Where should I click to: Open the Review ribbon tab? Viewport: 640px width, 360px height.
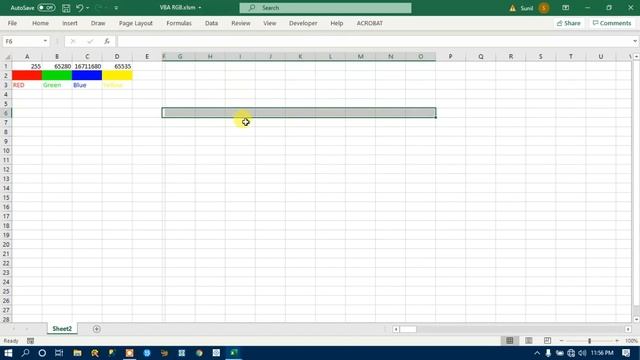pyautogui.click(x=241, y=23)
